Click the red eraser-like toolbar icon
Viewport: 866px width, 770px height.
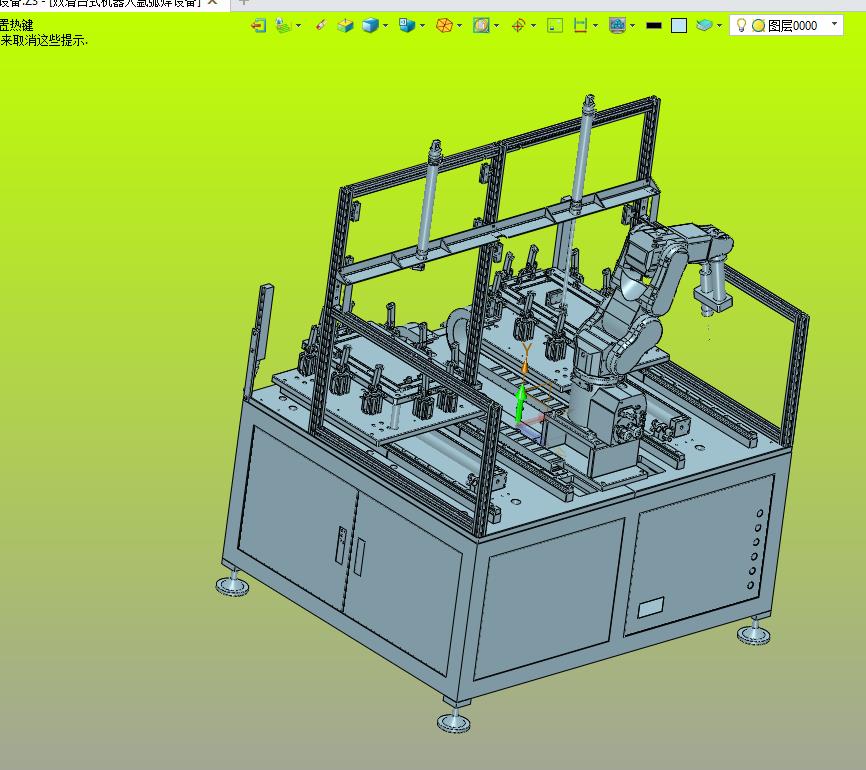(321, 25)
